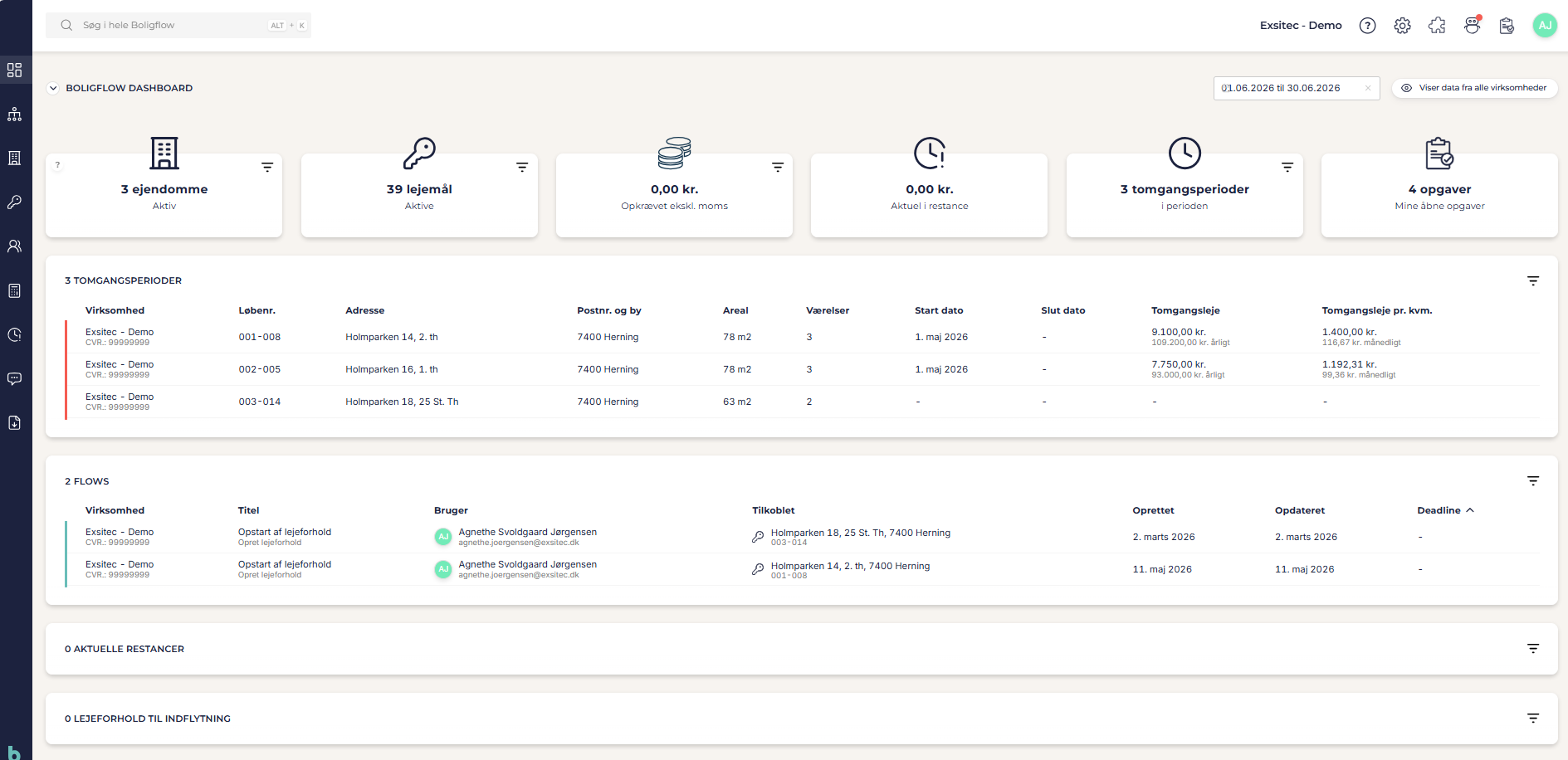Open the AJ user avatar menu
The height and width of the screenshot is (760, 1568).
pos(1545,26)
